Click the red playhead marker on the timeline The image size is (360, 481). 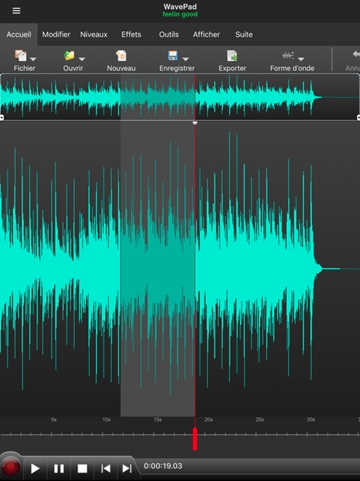[195, 439]
